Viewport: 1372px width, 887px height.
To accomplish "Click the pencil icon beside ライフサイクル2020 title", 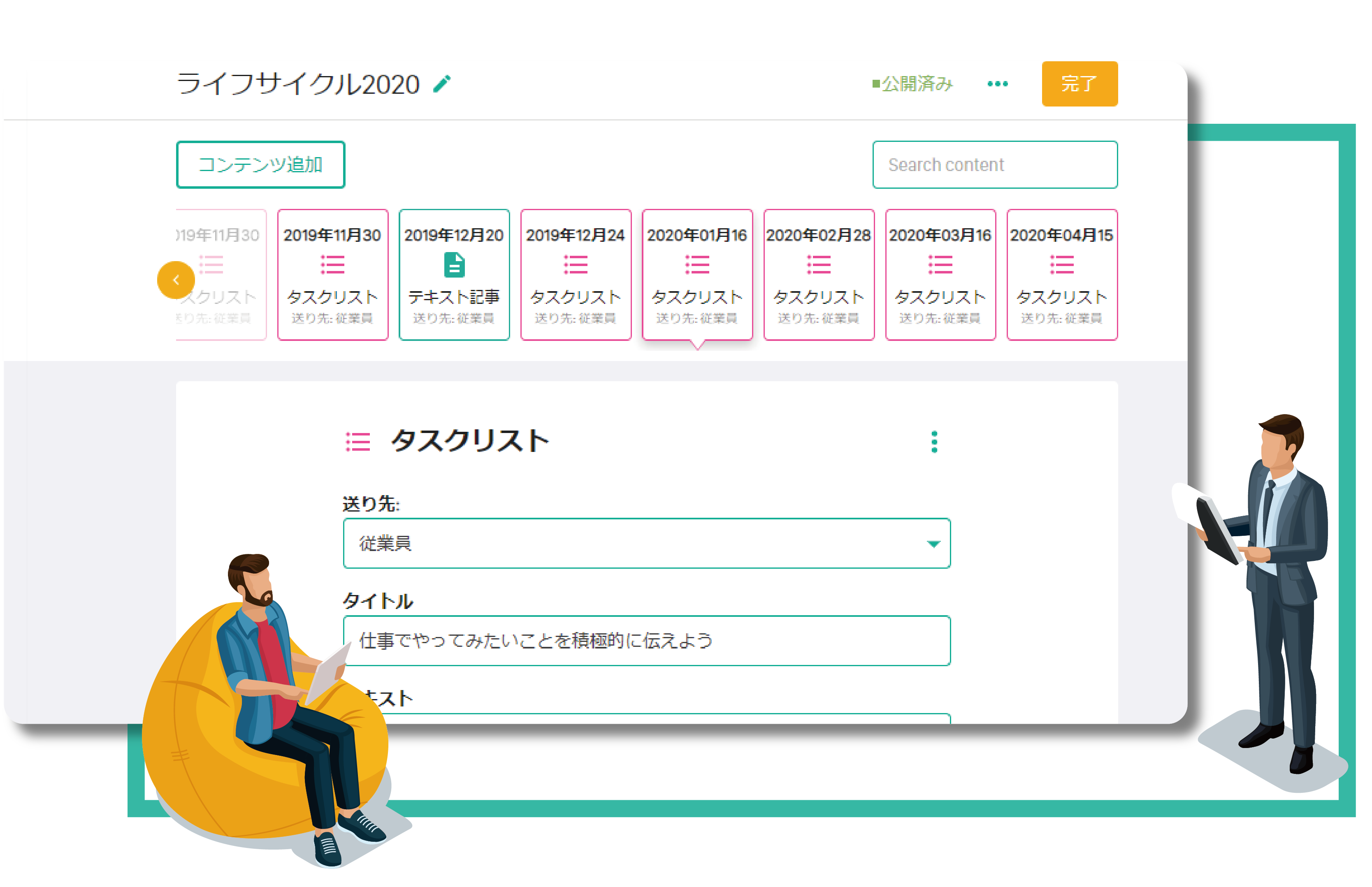I will tap(441, 84).
